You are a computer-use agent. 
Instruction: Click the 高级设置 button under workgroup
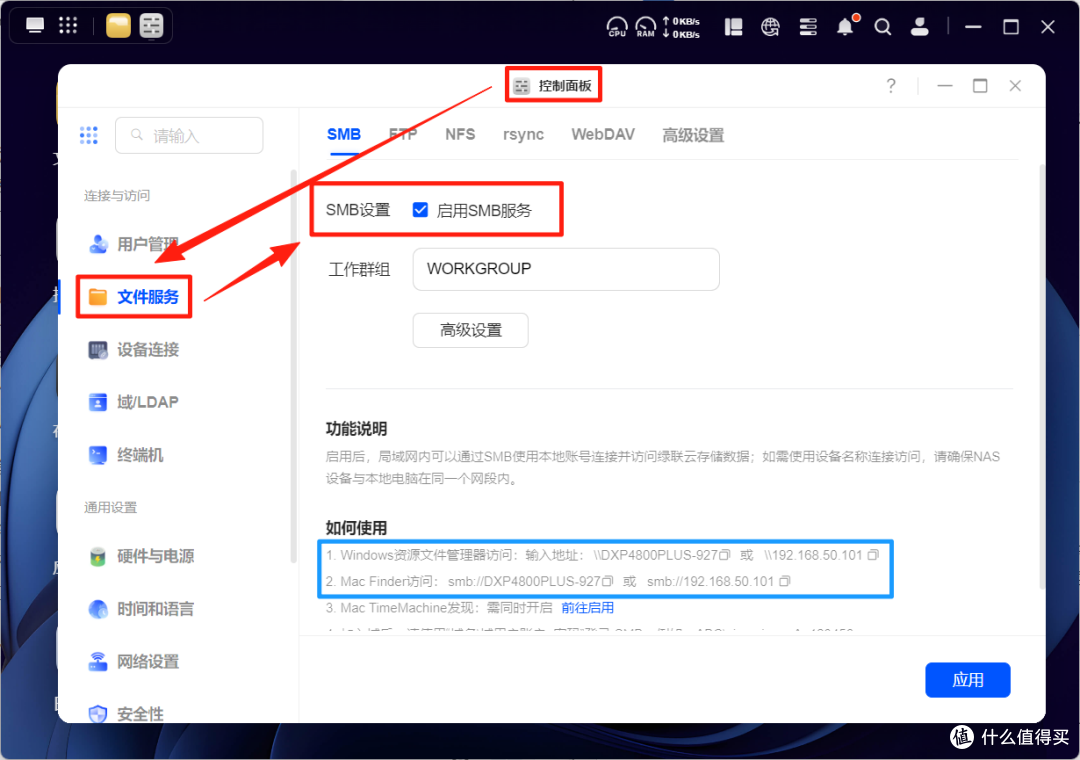pos(470,331)
